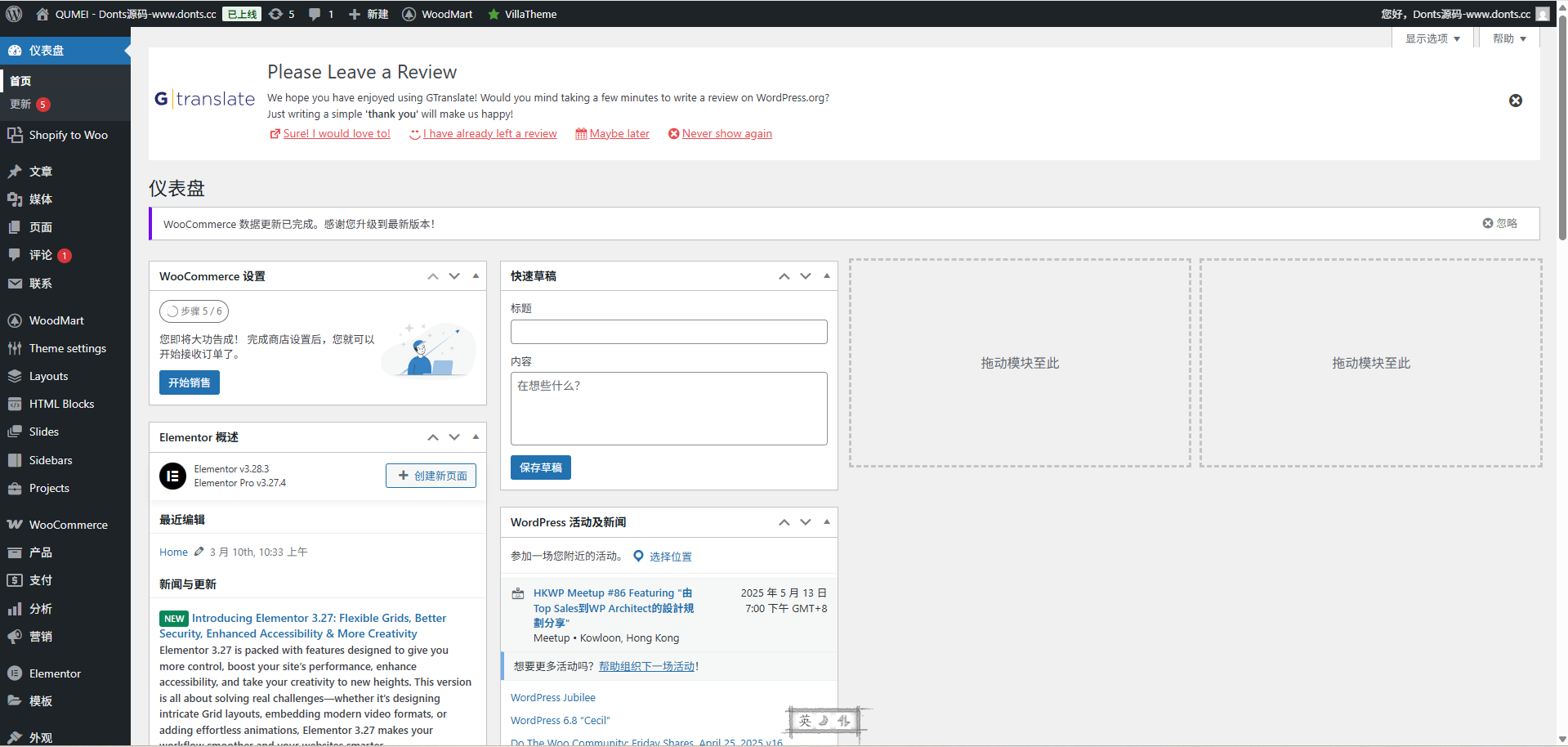Focus the 标题 title input field
This screenshot has height=747, width=1568.
pos(669,332)
